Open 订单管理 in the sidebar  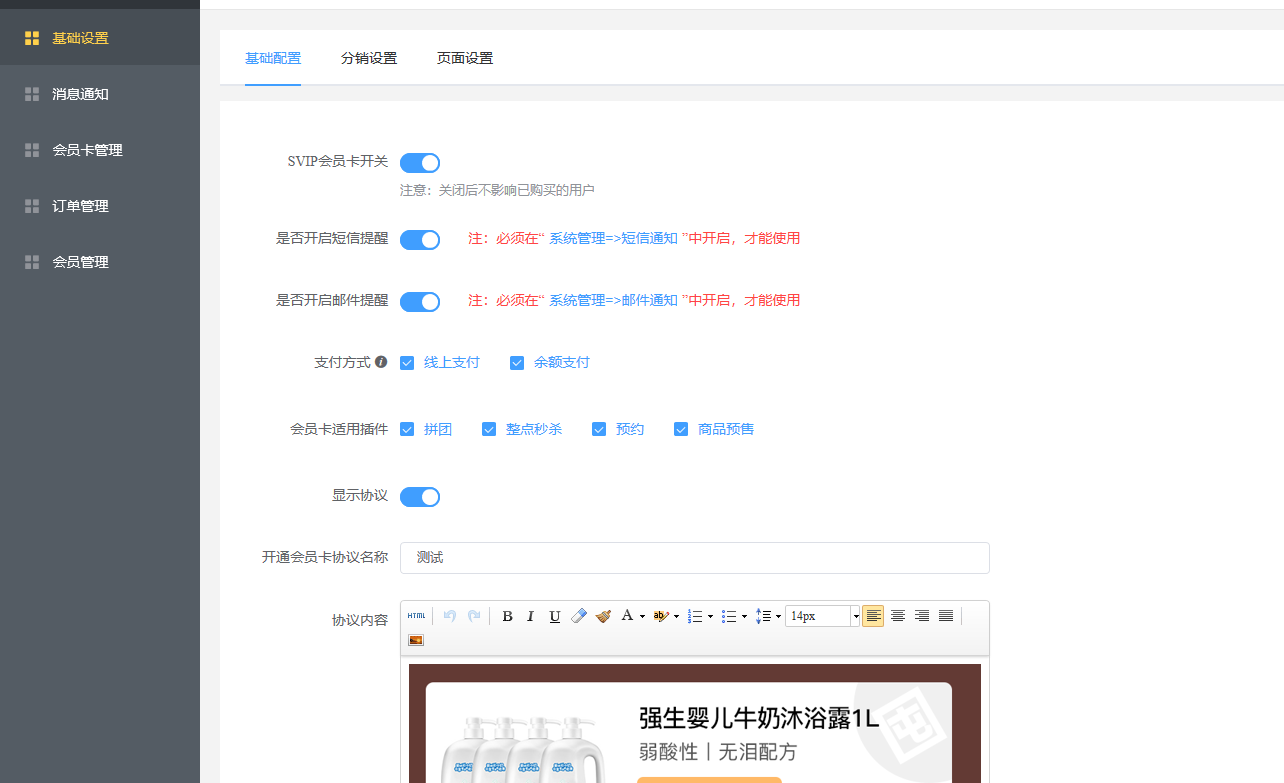pyautogui.click(x=80, y=206)
